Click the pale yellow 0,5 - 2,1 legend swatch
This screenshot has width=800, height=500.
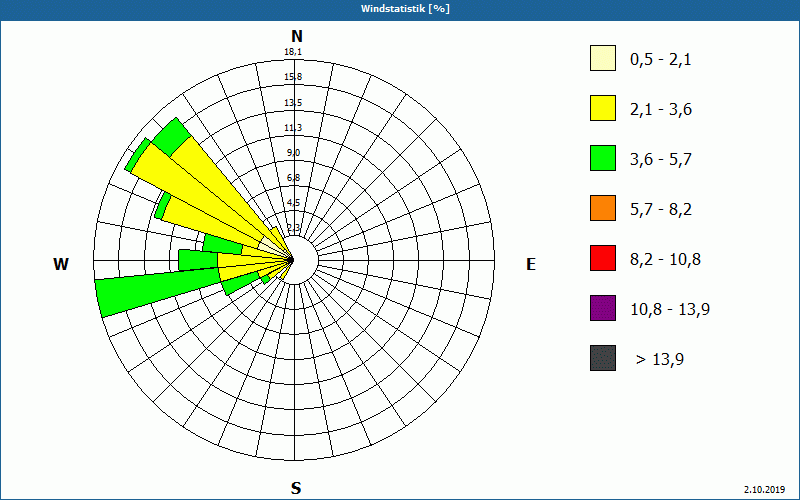[x=603, y=58]
